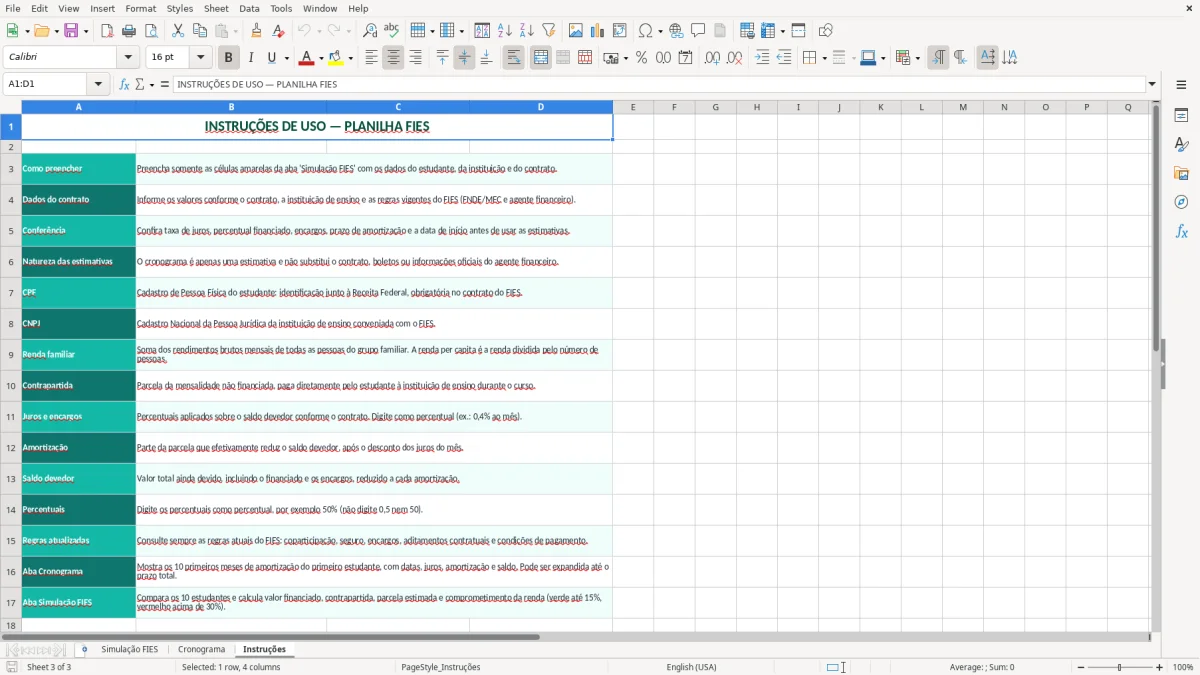Open Borders dropdown arrow

pos(823,58)
